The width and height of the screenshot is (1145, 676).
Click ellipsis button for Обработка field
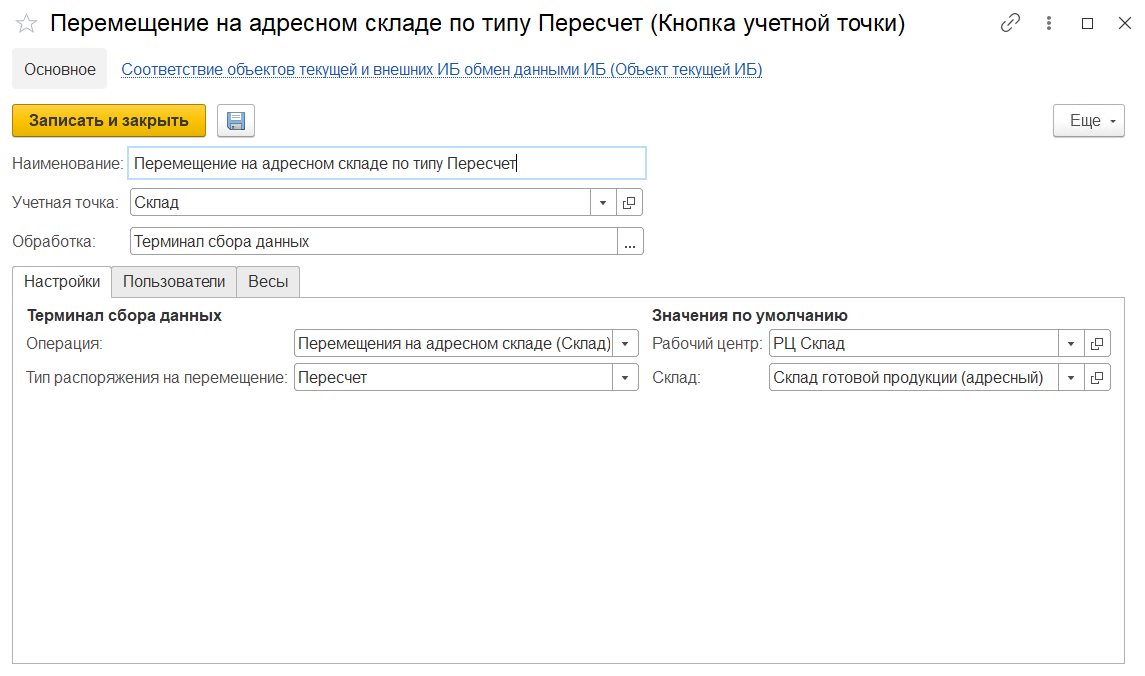coord(630,242)
